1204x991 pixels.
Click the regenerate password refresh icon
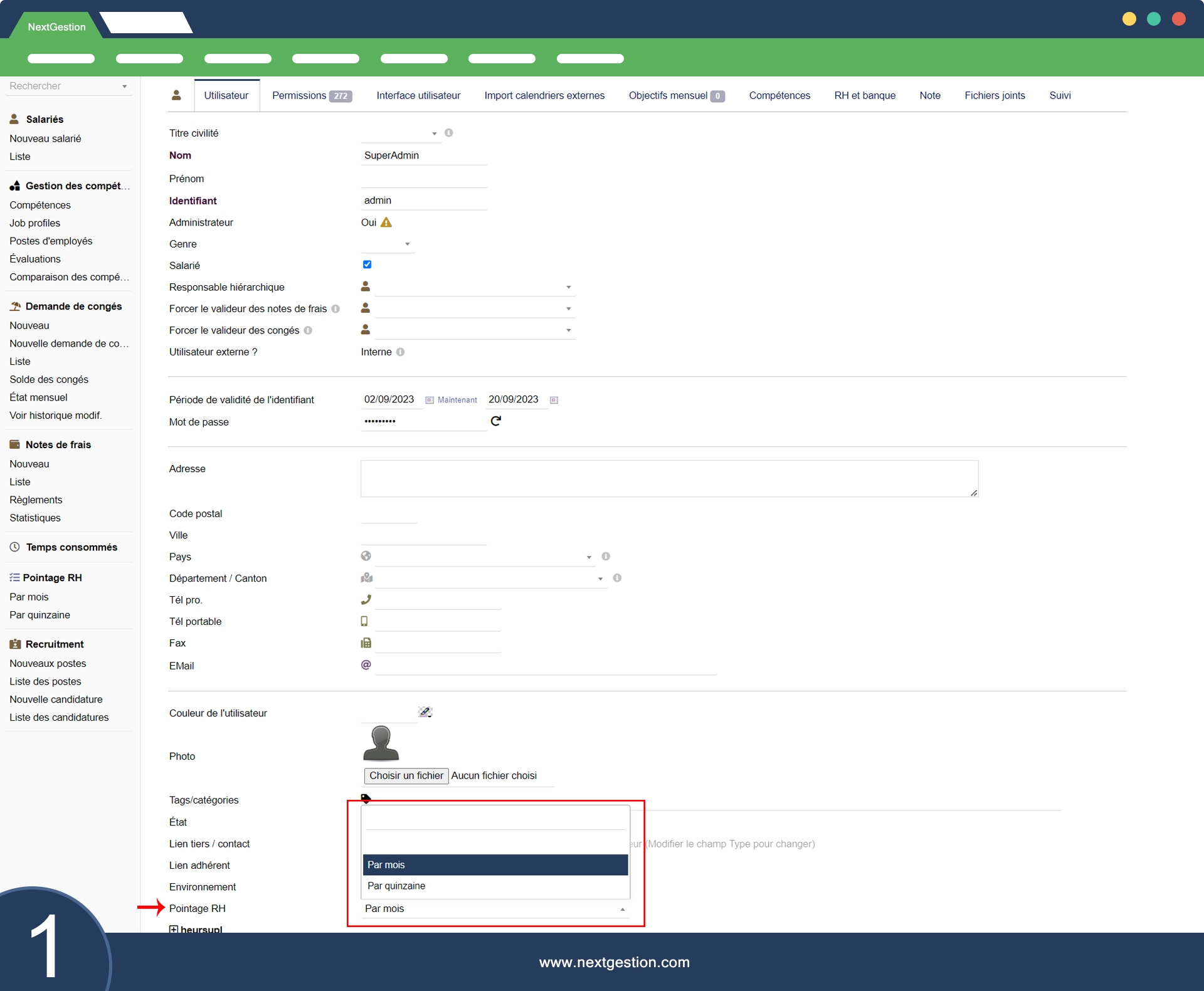(x=495, y=421)
